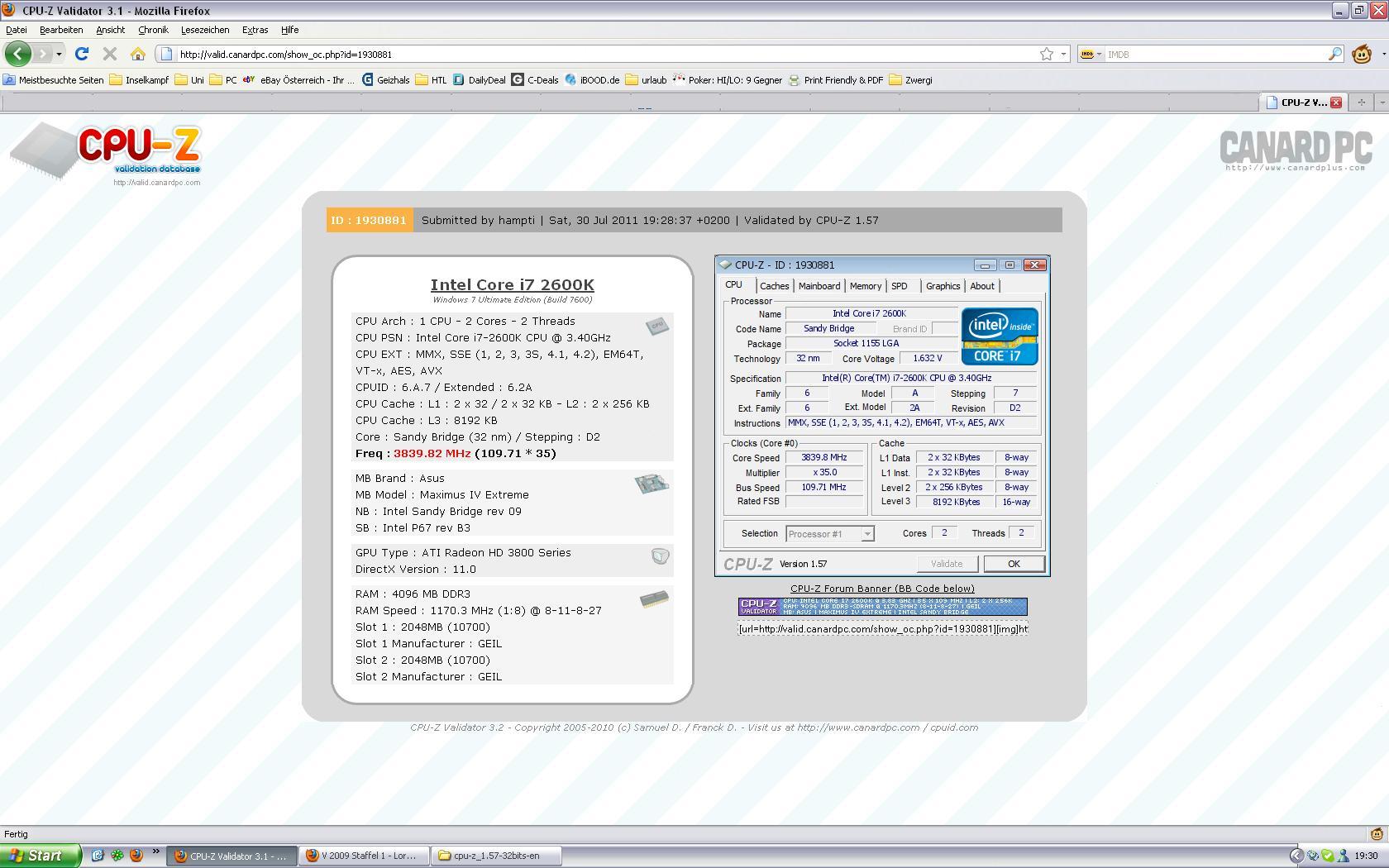This screenshot has height=868, width=1389.
Task: Click the search magnifier icon
Action: (x=1335, y=54)
